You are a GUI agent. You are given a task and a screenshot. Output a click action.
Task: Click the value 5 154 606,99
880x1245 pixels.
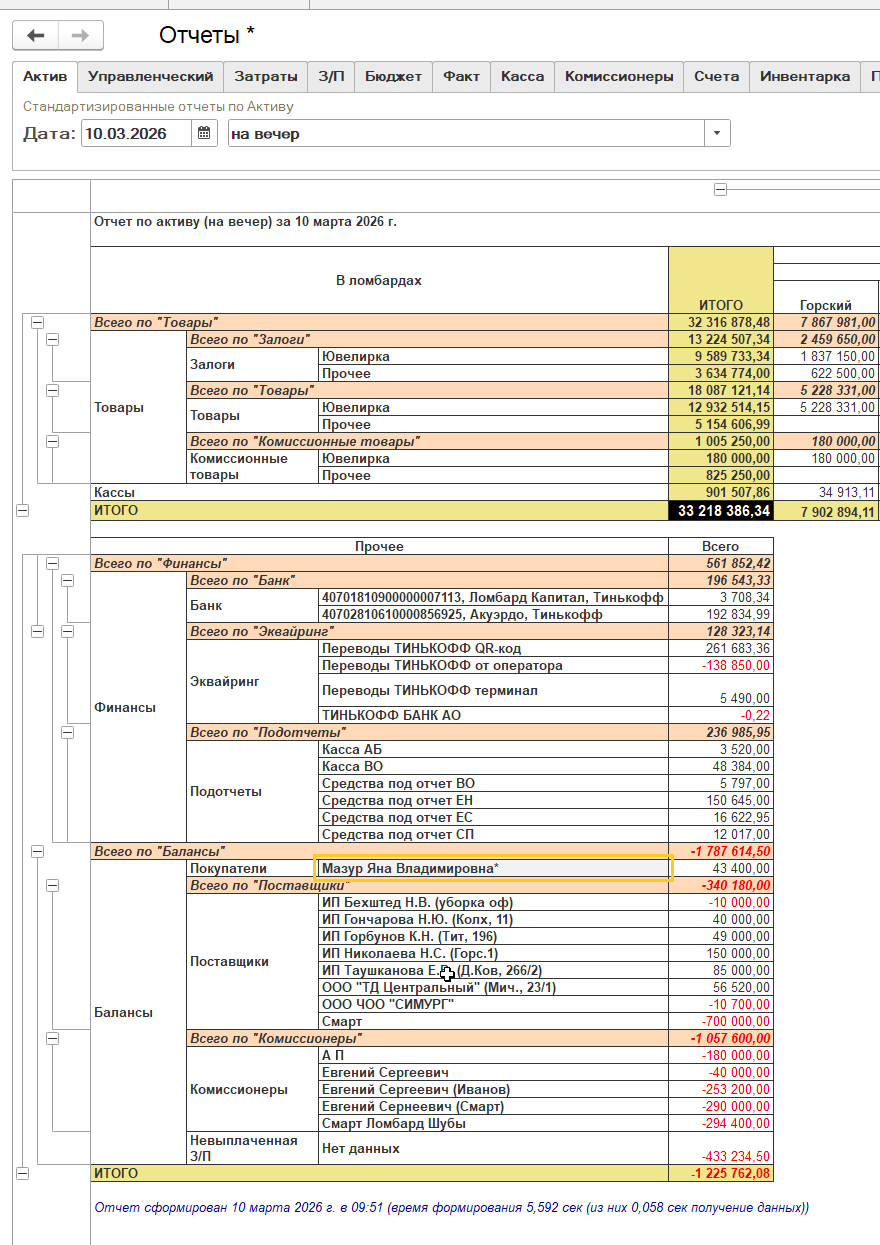point(721,424)
